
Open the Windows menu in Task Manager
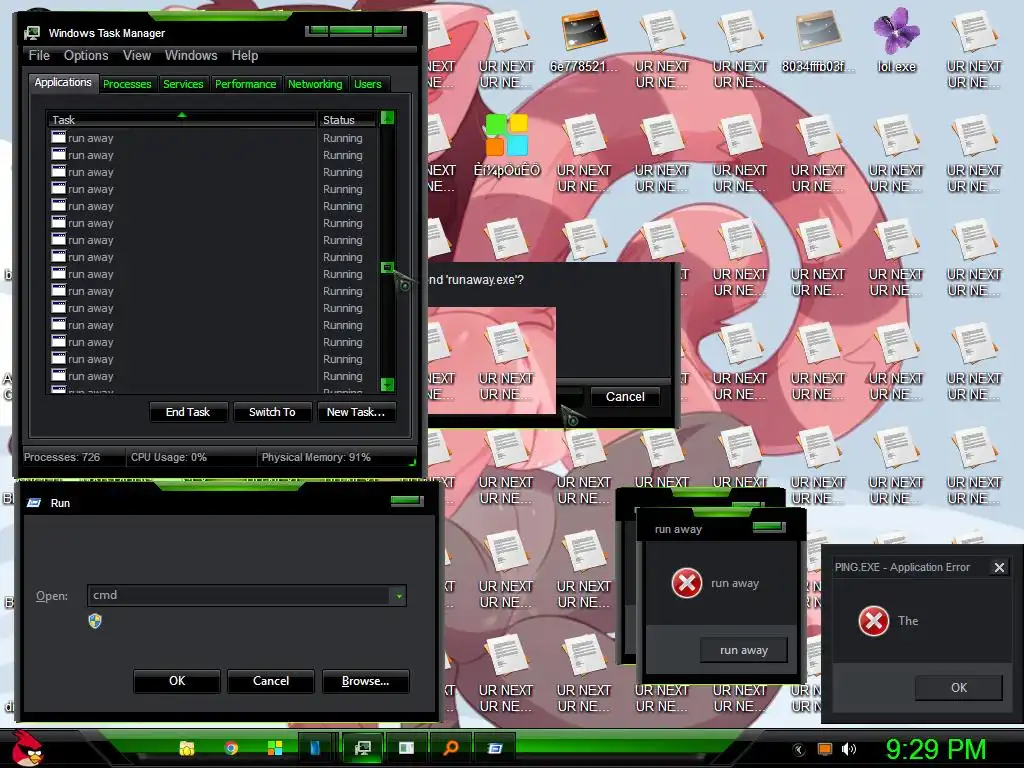[191, 56]
